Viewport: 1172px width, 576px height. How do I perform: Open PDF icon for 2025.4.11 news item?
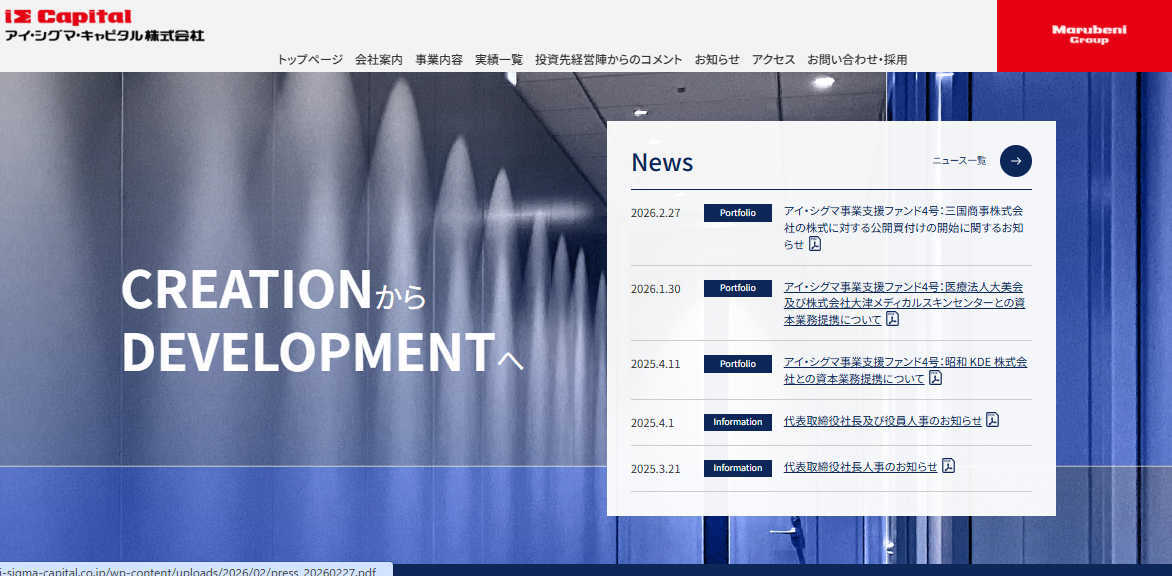(x=935, y=378)
